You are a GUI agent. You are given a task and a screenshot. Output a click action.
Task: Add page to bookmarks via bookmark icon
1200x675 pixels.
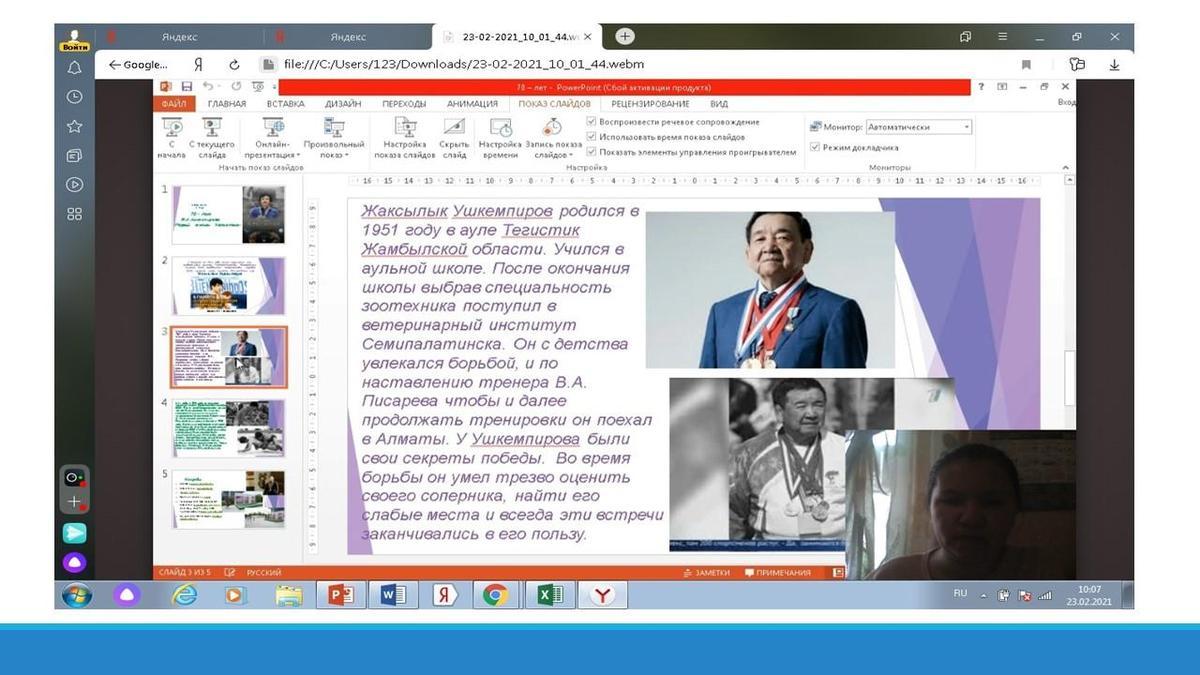(1026, 64)
